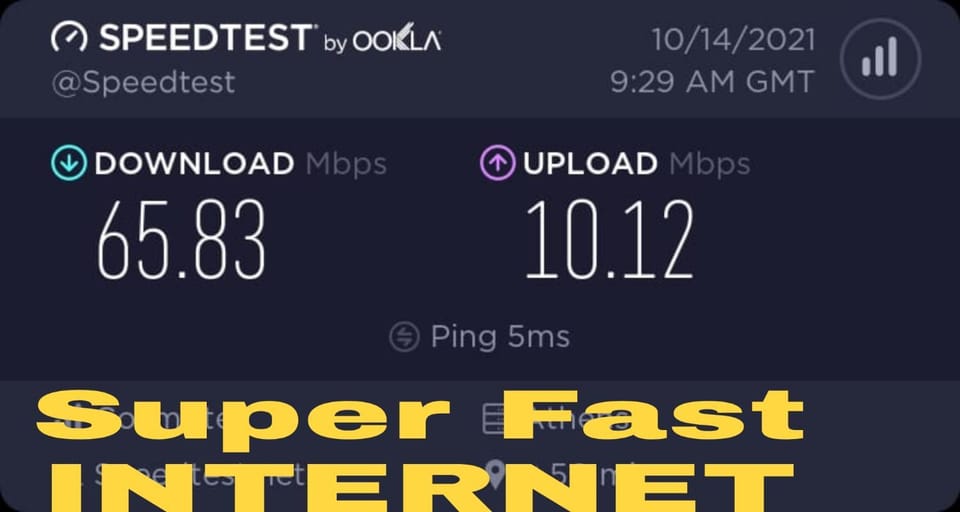Open the @Speedtest handle link
Image resolution: width=960 pixels, height=512 pixels.
[143, 83]
